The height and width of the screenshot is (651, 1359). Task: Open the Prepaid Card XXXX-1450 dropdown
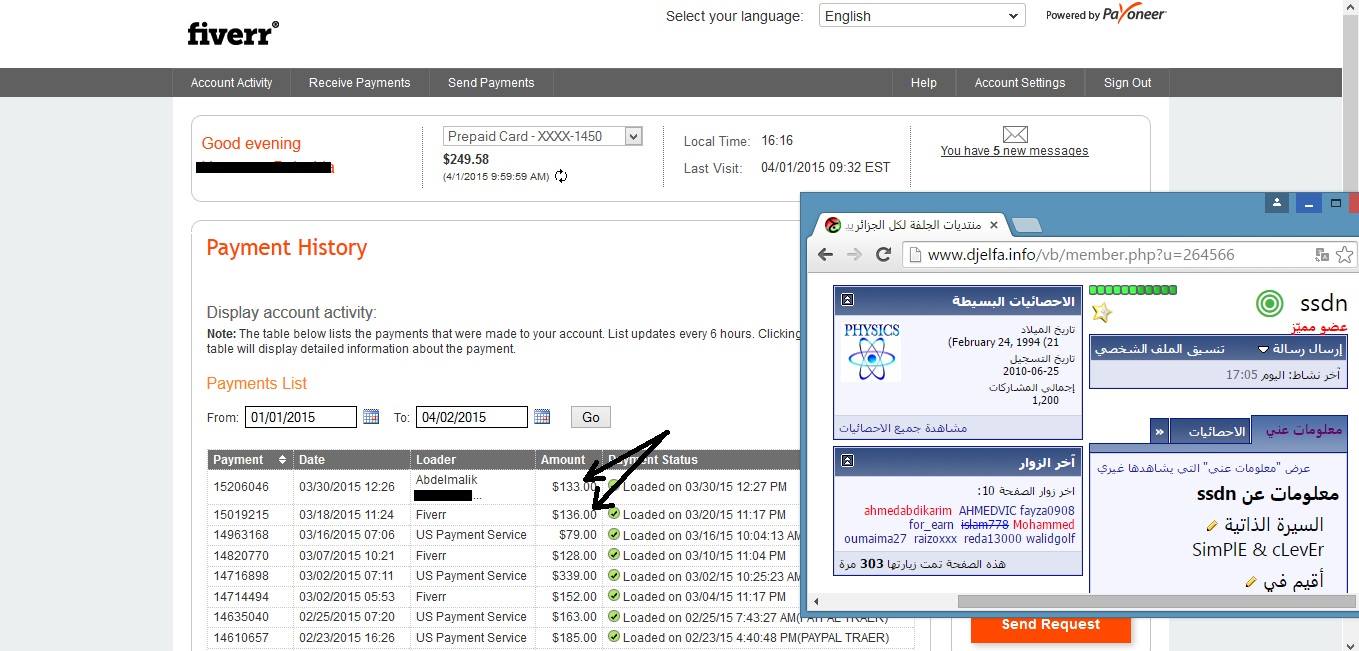point(542,136)
